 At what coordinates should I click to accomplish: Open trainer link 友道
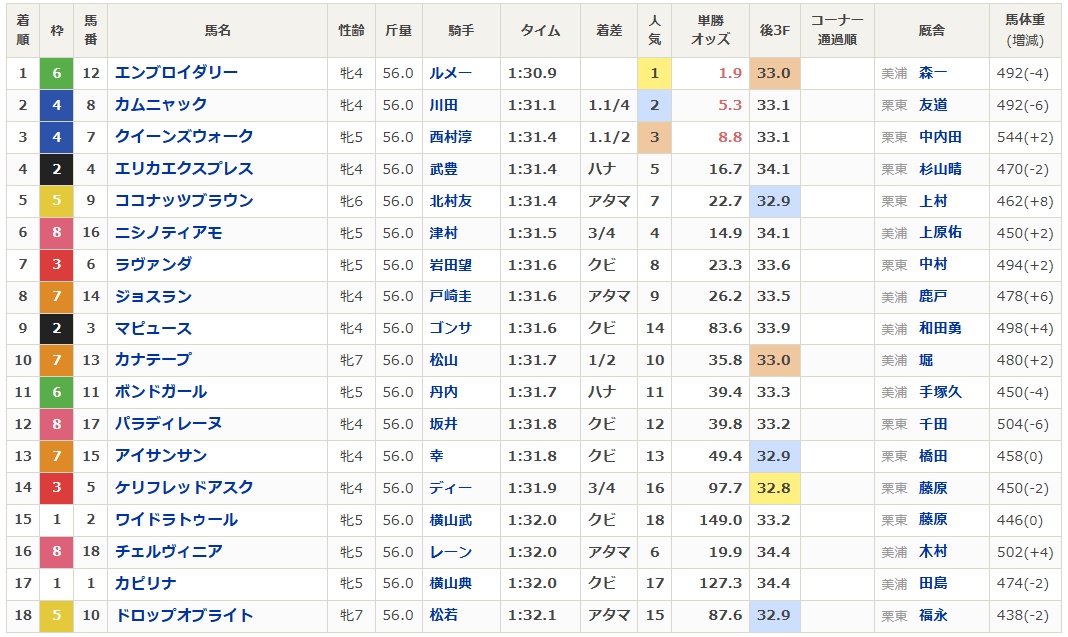933,105
